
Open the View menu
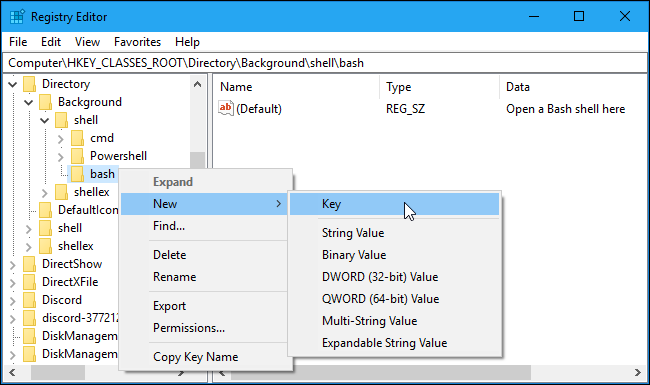pos(87,42)
